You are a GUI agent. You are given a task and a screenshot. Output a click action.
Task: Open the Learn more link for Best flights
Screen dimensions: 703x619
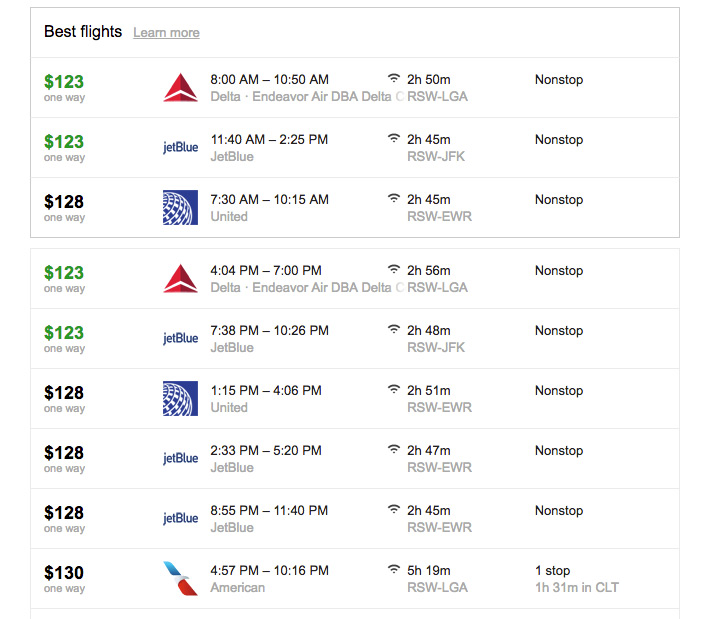click(x=166, y=33)
